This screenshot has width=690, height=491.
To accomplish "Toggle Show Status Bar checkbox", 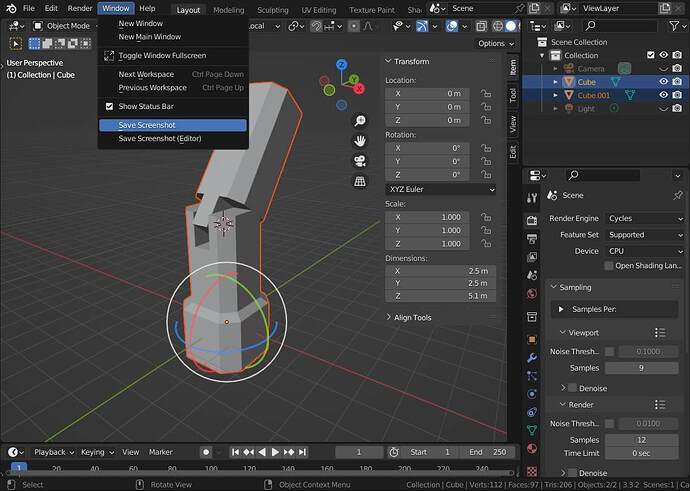I will point(109,106).
